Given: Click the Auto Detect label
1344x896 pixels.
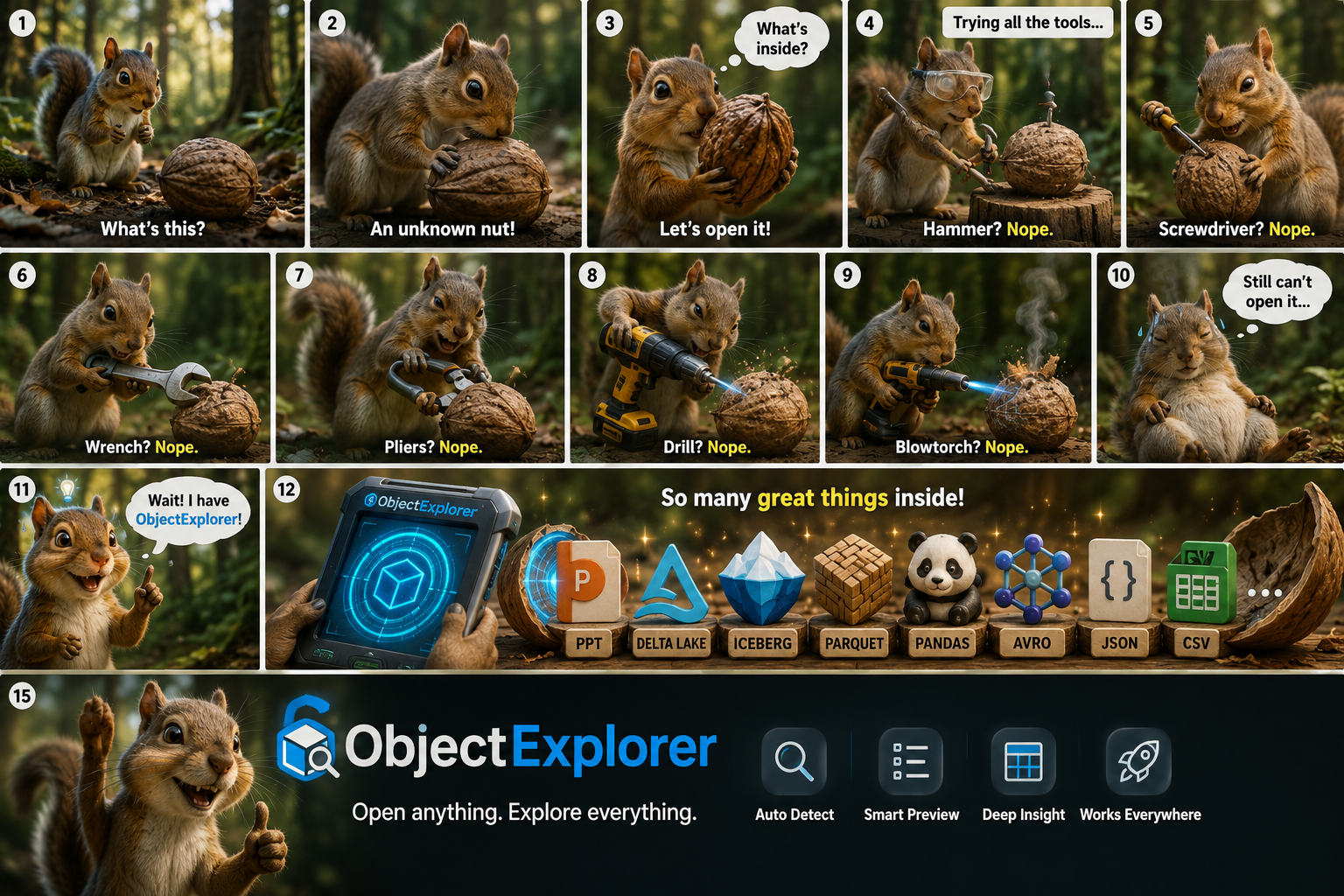Looking at the screenshot, I should tap(794, 815).
